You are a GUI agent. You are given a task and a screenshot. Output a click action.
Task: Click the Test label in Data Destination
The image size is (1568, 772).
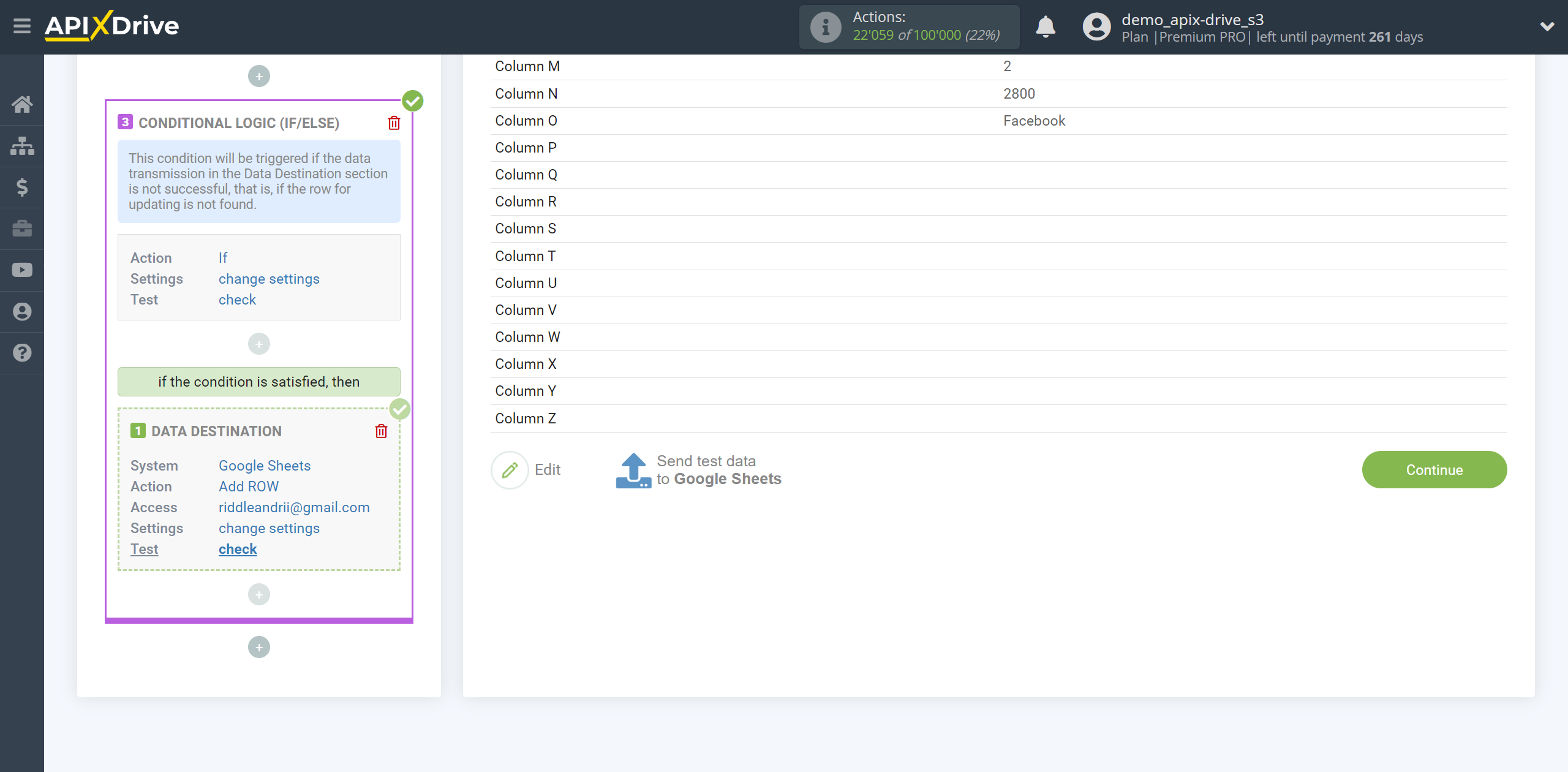coord(144,549)
